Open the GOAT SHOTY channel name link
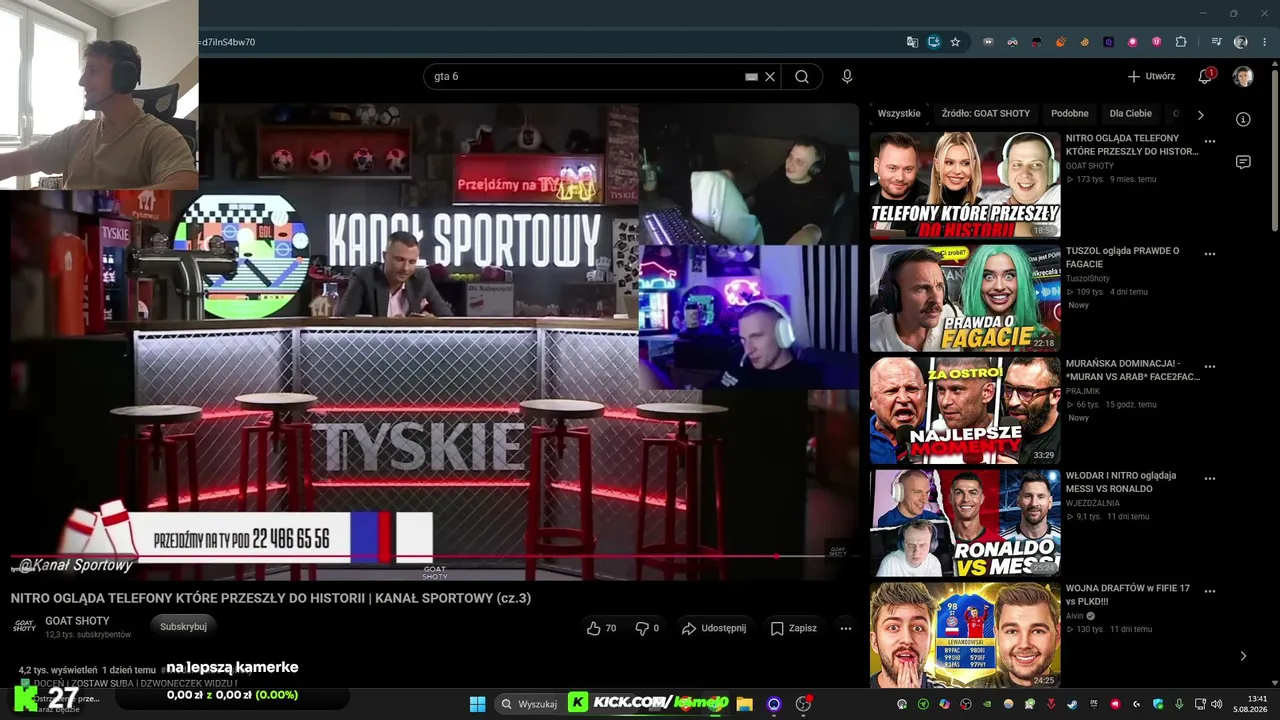Image resolution: width=1280 pixels, height=720 pixels. tap(77, 621)
